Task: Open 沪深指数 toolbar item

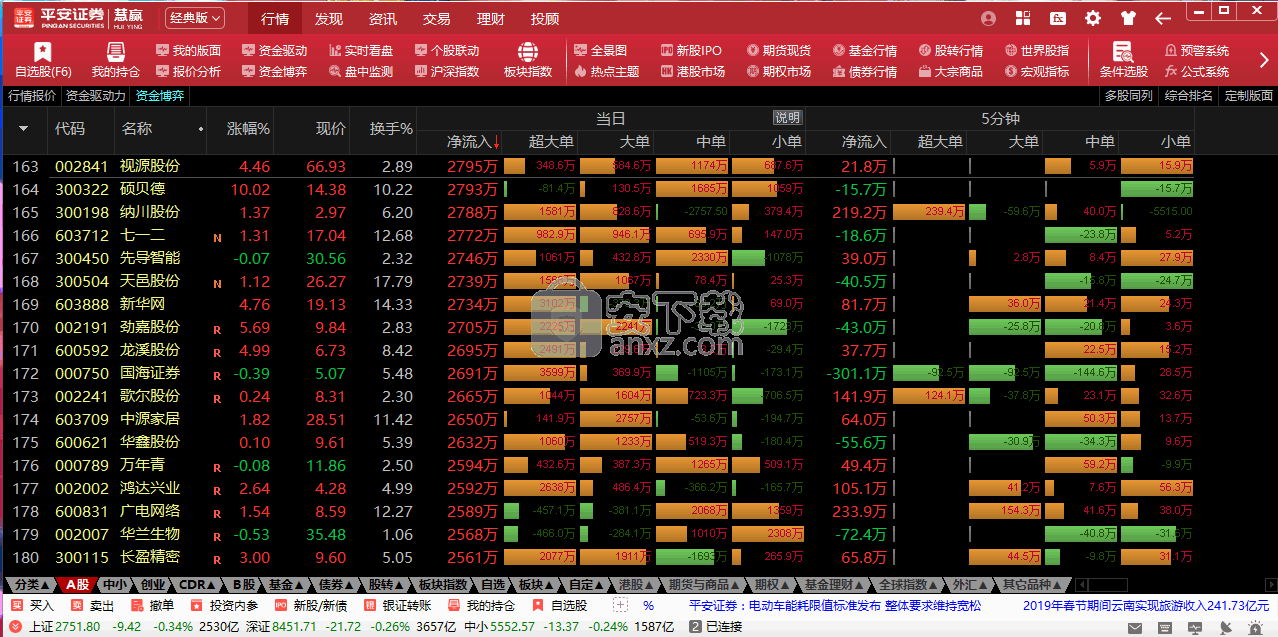Action: (x=446, y=71)
